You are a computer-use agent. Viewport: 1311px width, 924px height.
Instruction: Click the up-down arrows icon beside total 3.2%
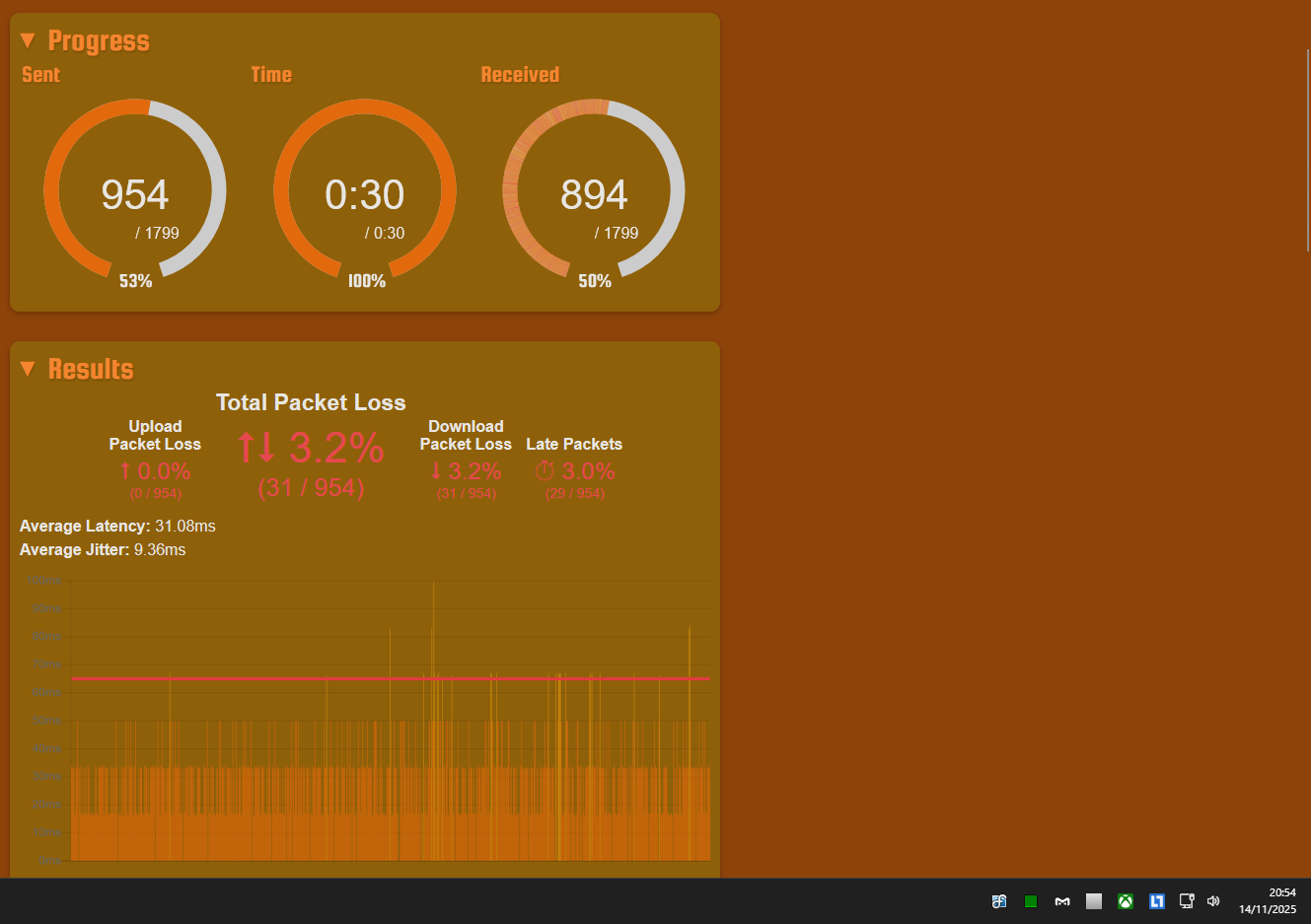[256, 448]
